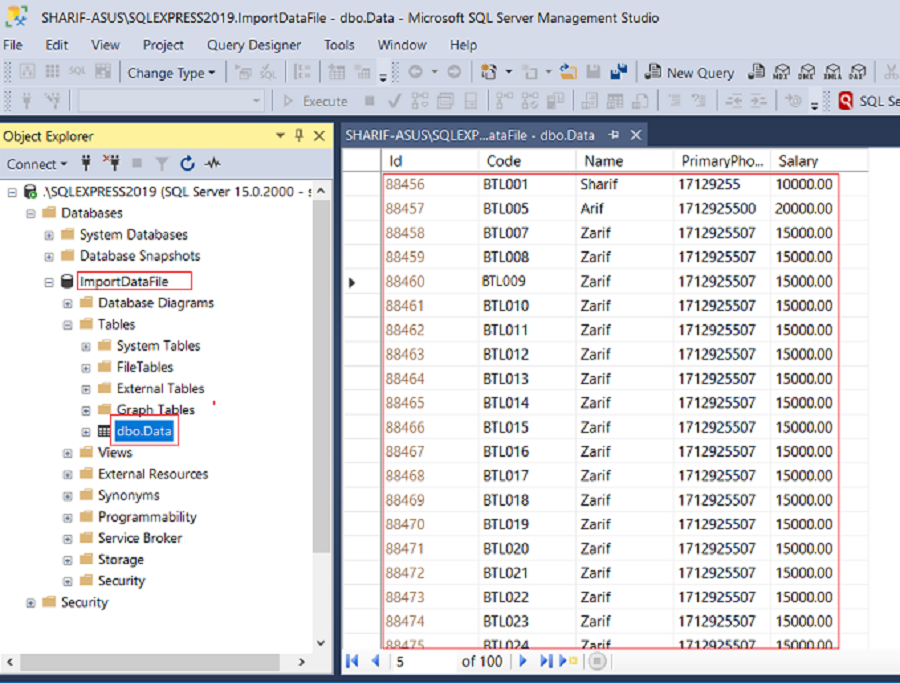The image size is (900, 683).
Task: Click the New Query button
Action: [690, 72]
